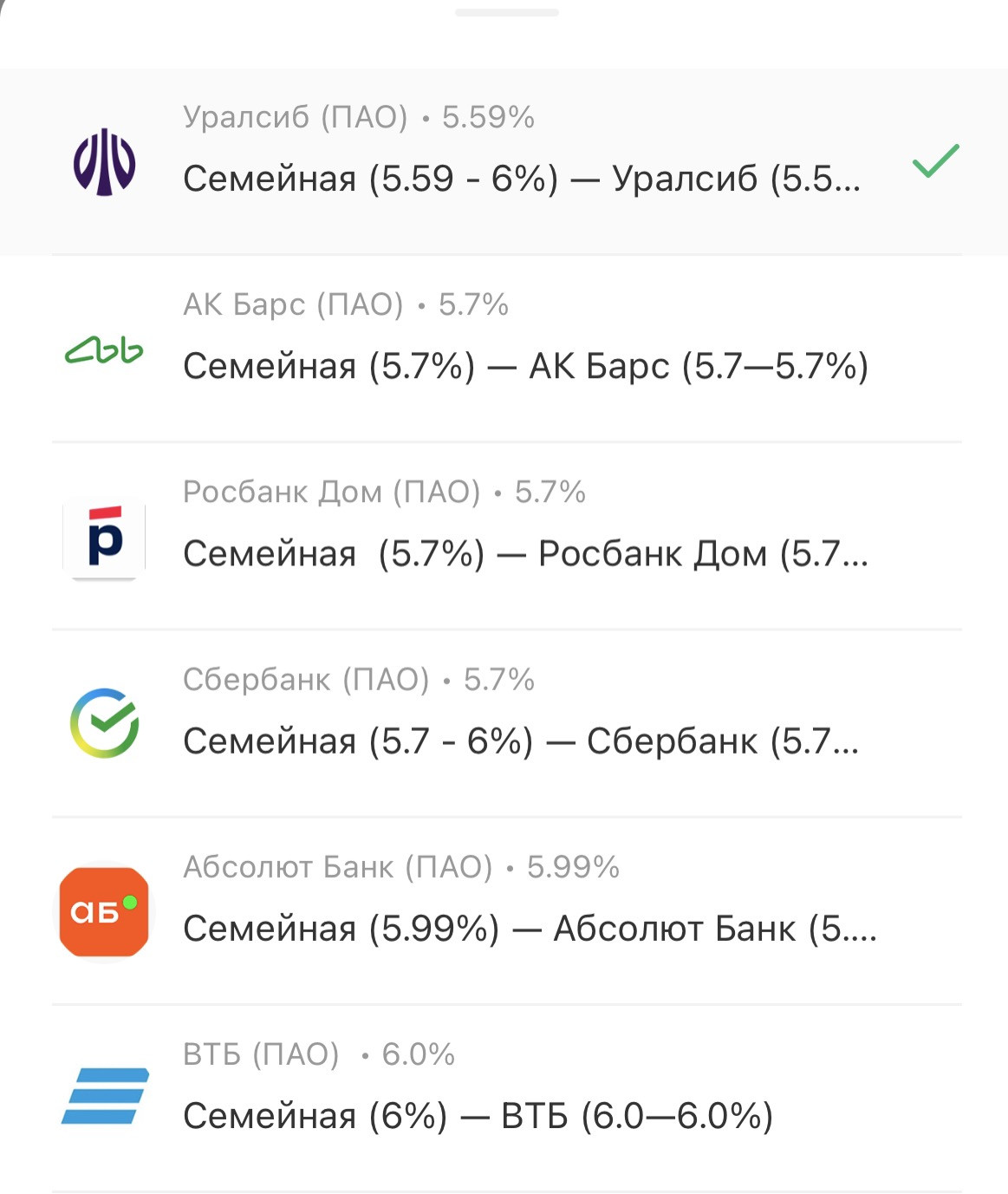The height and width of the screenshot is (1194, 1008).
Task: Select Семейная (6%) — ВТБ program
Action: point(478,1116)
